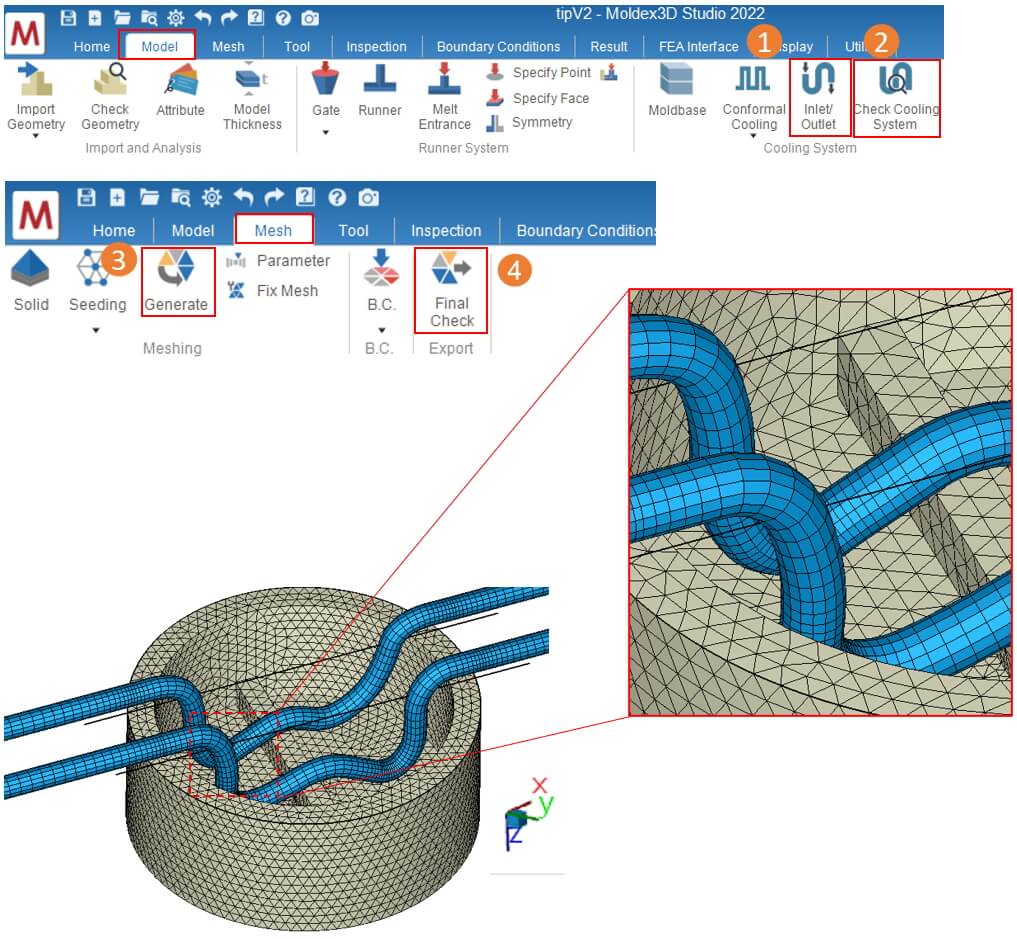Open the mesh Parameter settings
1017x939 pixels.
coord(278,261)
